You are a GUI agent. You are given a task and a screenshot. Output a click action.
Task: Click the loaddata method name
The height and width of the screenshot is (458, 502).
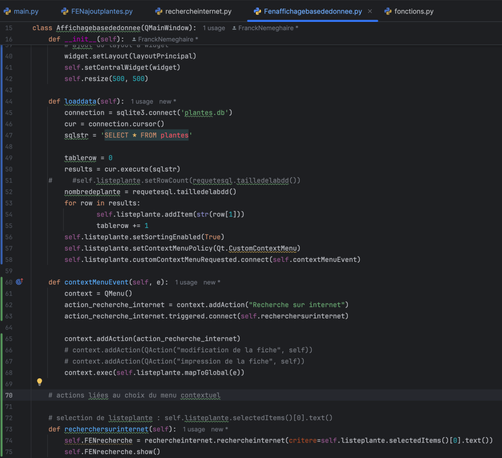[x=80, y=101]
